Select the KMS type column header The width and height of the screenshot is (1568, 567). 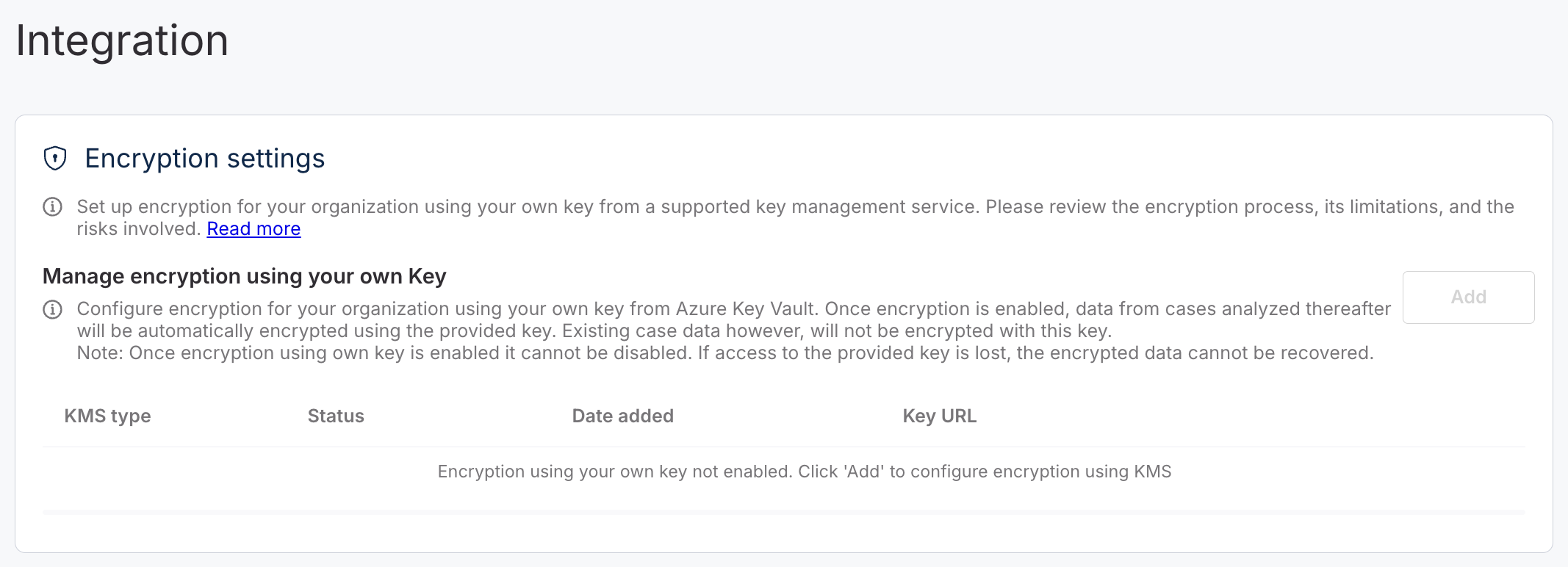click(x=107, y=416)
